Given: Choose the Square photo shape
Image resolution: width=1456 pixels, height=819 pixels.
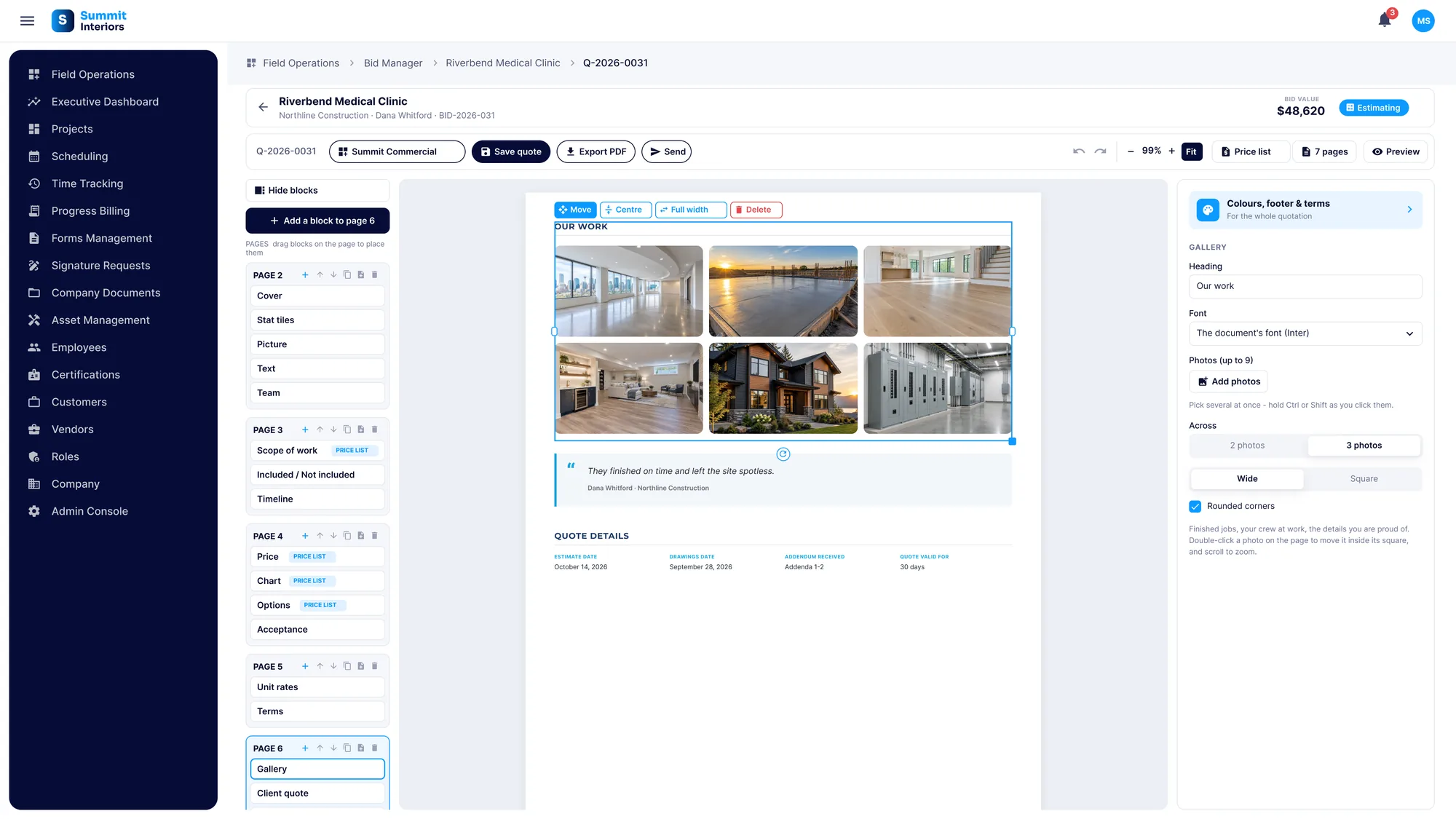Looking at the screenshot, I should (1364, 479).
